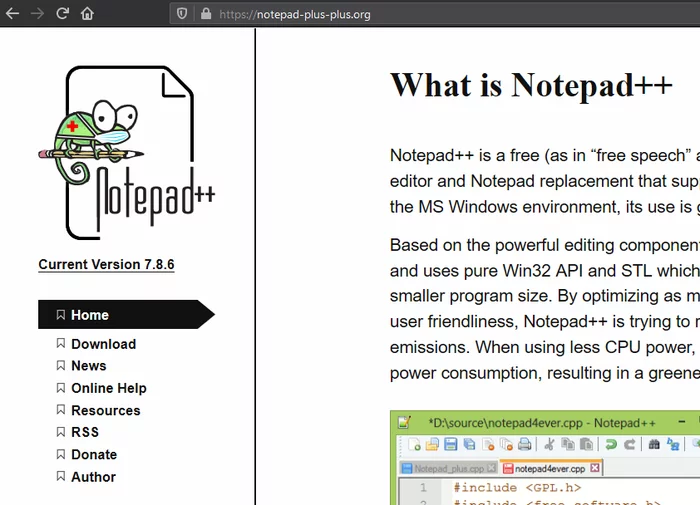Click Find binoculars icon in Notepad++ screenshot
The height and width of the screenshot is (505, 700).
[654, 444]
